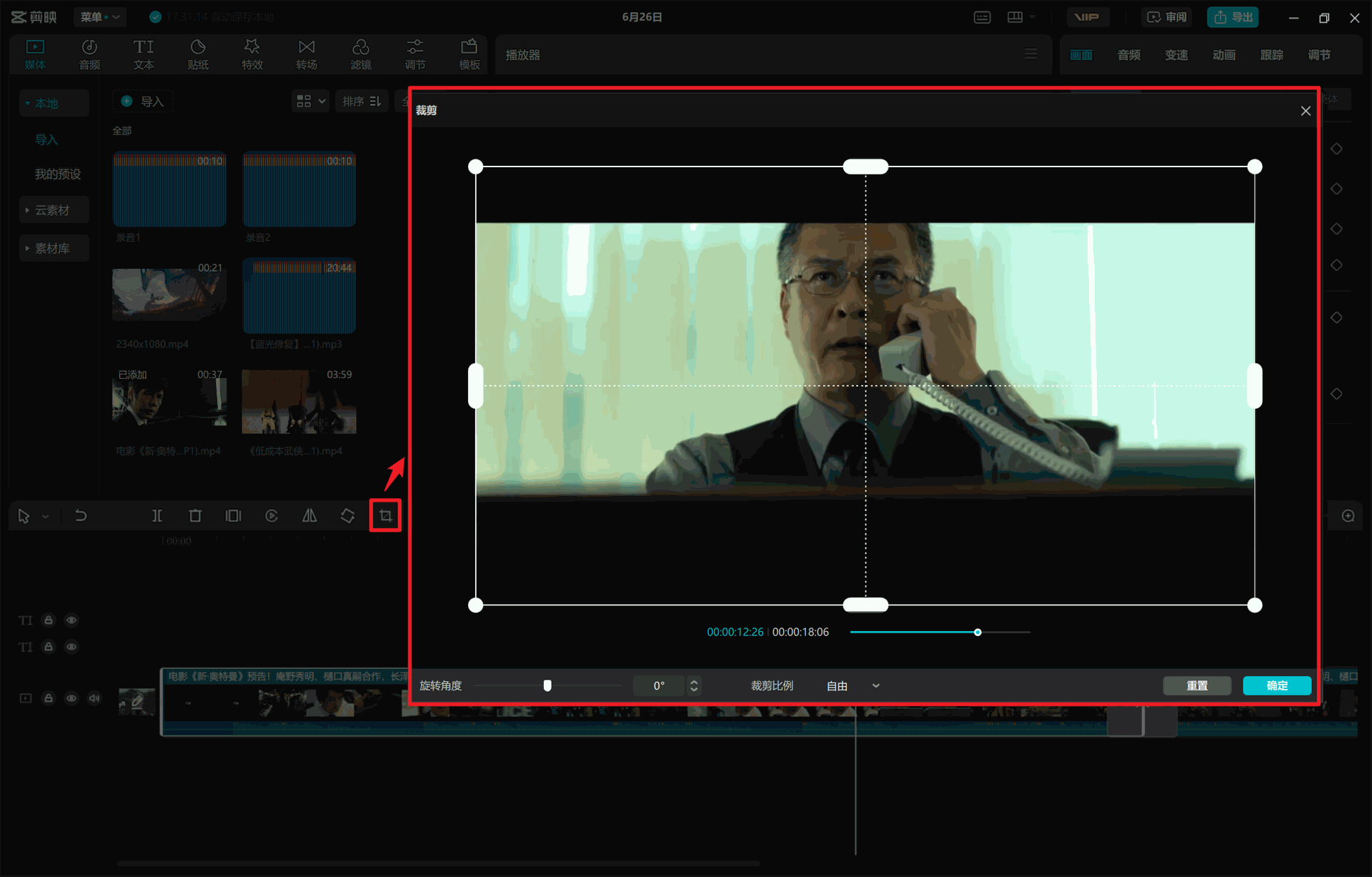Toggle the first keyframe diamond in properties panel
Viewport: 1372px width, 877px height.
coord(1336,149)
